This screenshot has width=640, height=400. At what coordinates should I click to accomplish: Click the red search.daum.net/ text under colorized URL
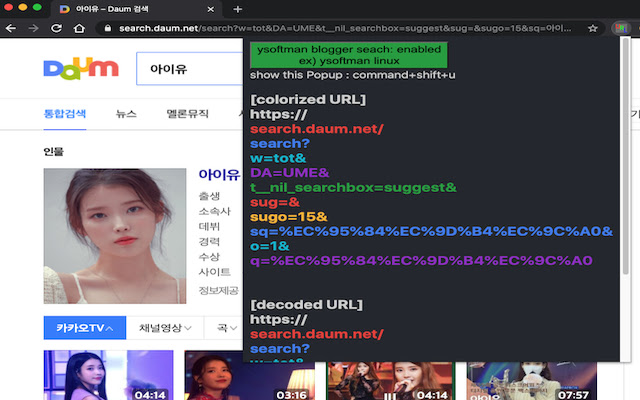pyautogui.click(x=317, y=129)
